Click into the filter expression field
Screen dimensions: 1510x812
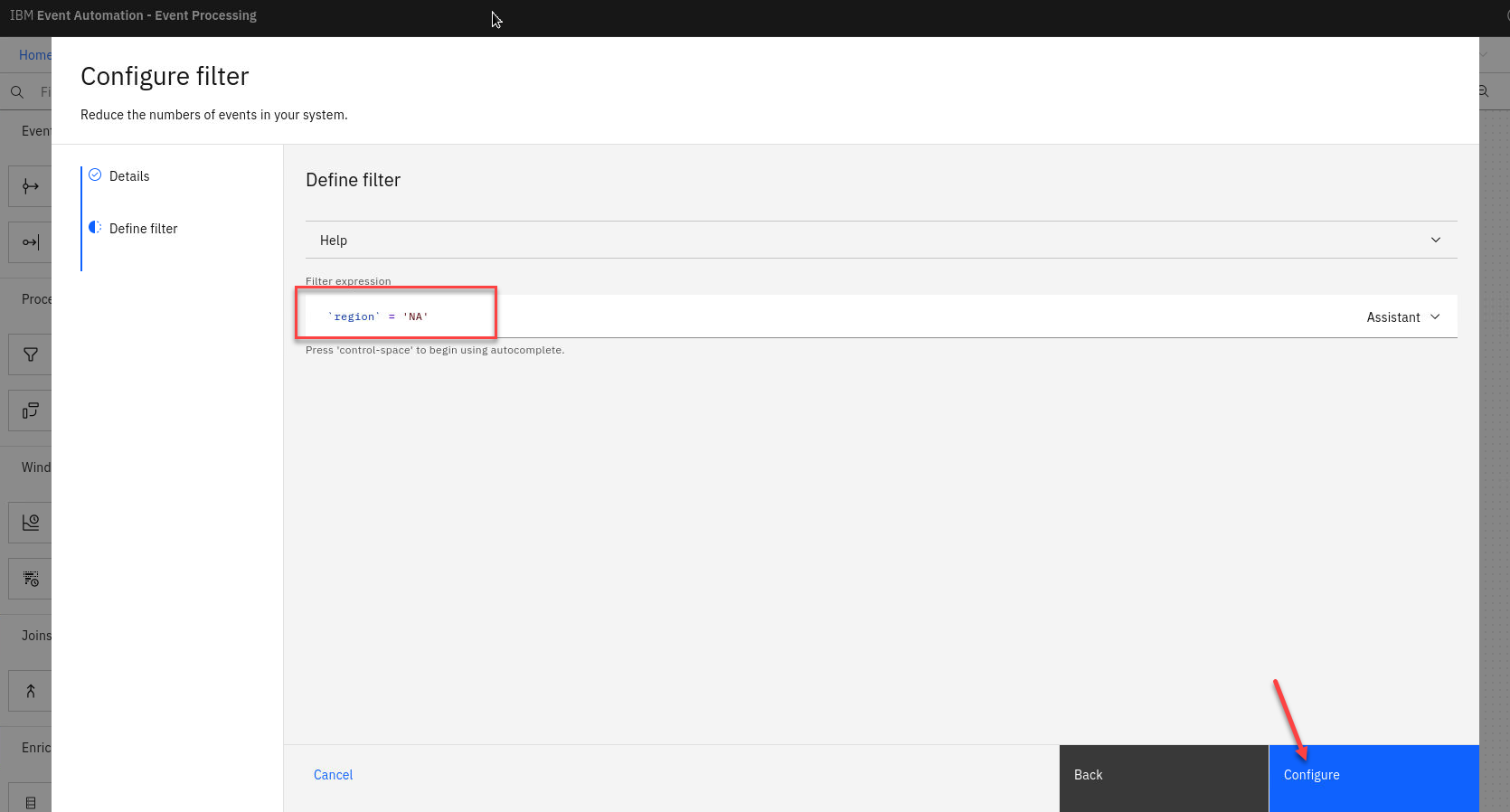814,316
